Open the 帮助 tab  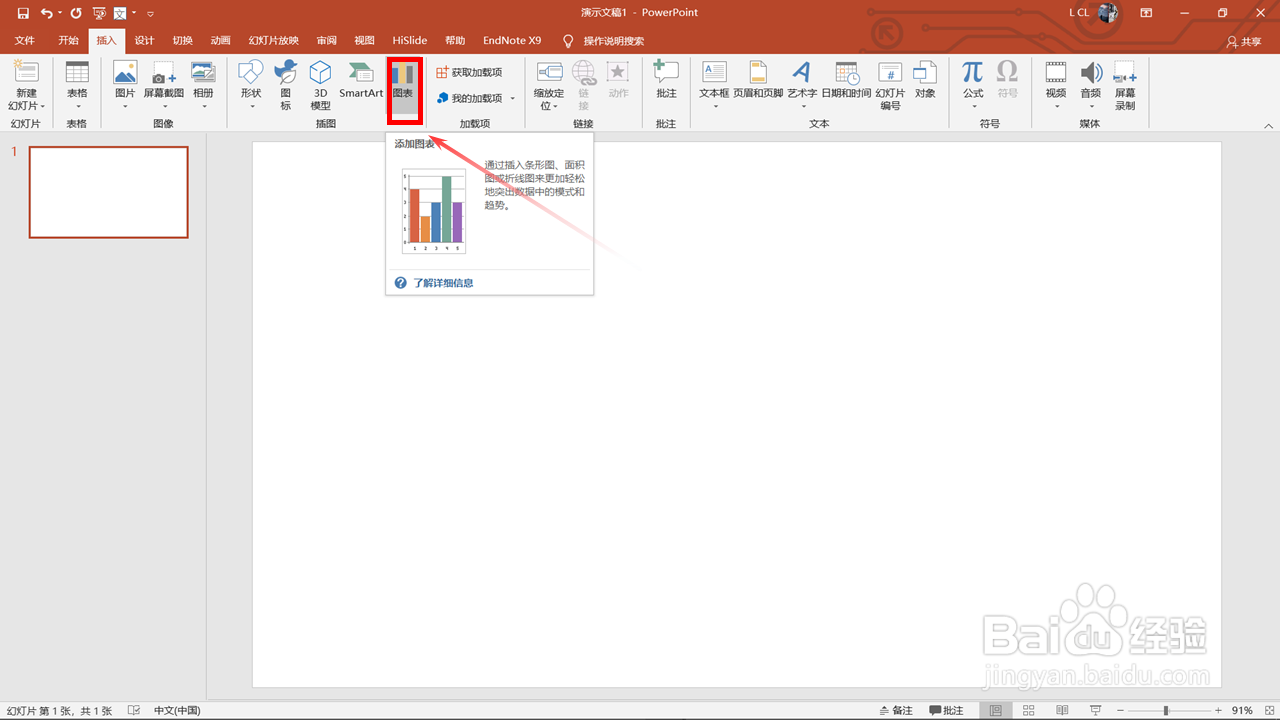[455, 41]
